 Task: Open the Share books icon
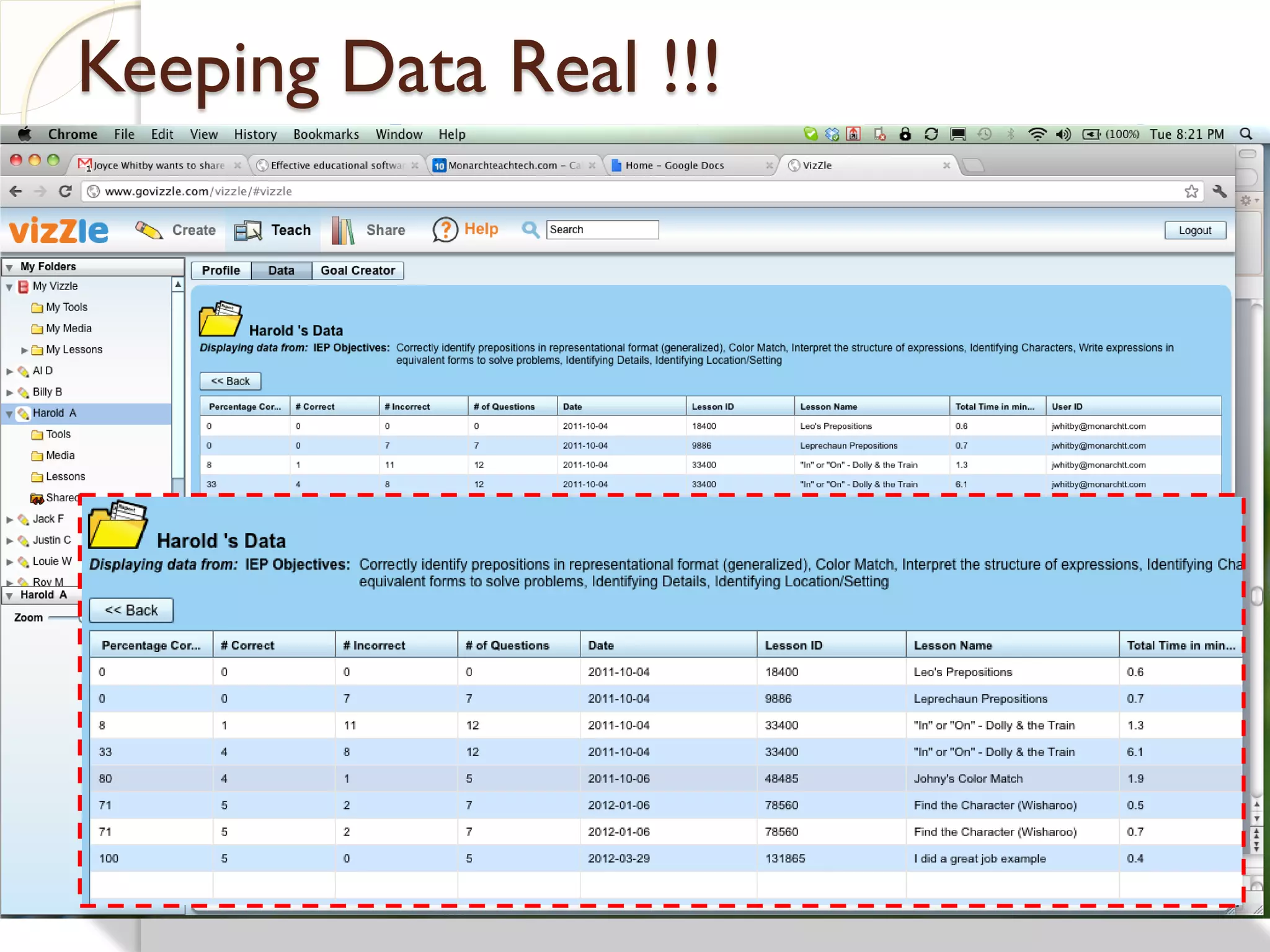pyautogui.click(x=342, y=231)
